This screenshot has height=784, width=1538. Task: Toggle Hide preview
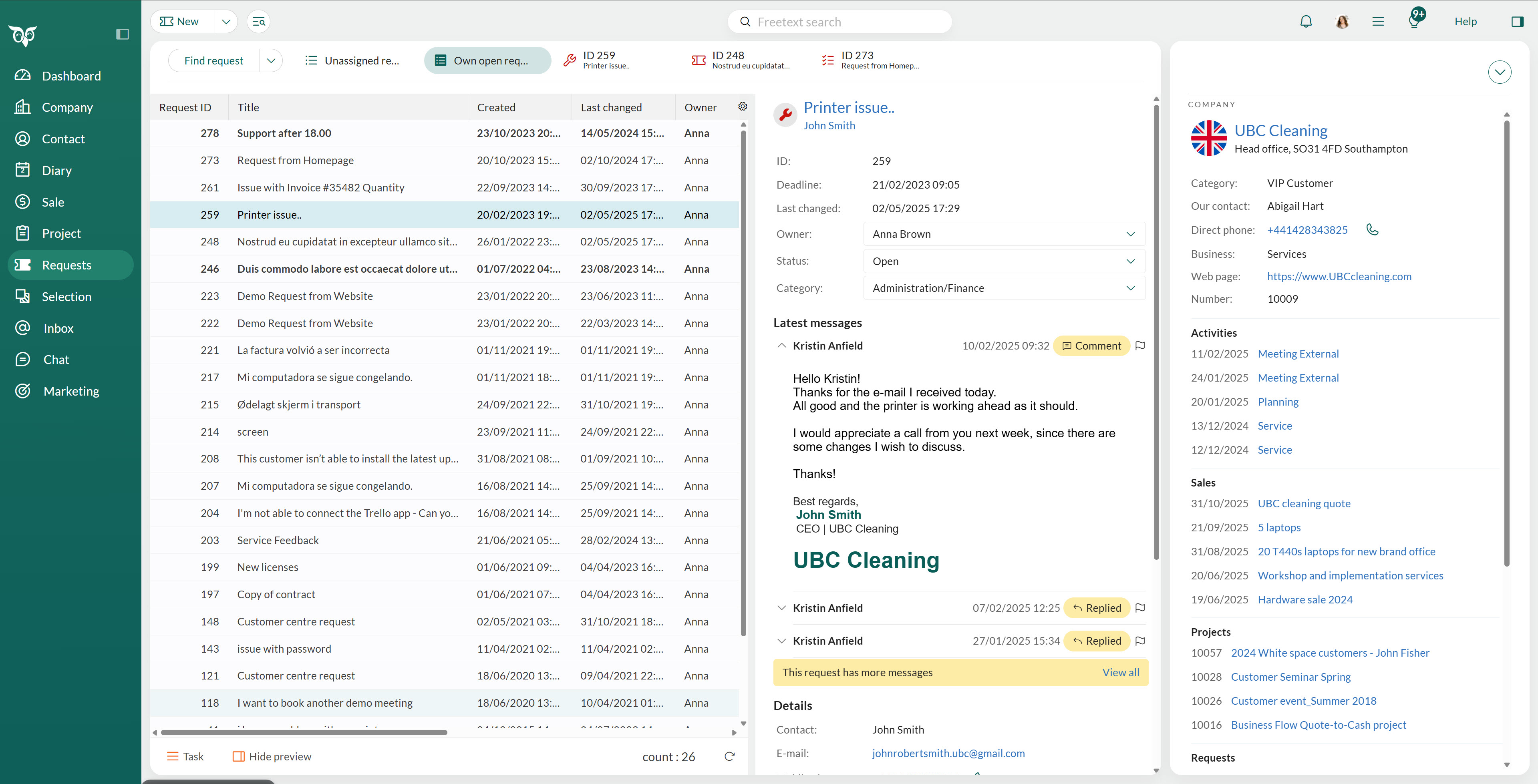tap(272, 756)
